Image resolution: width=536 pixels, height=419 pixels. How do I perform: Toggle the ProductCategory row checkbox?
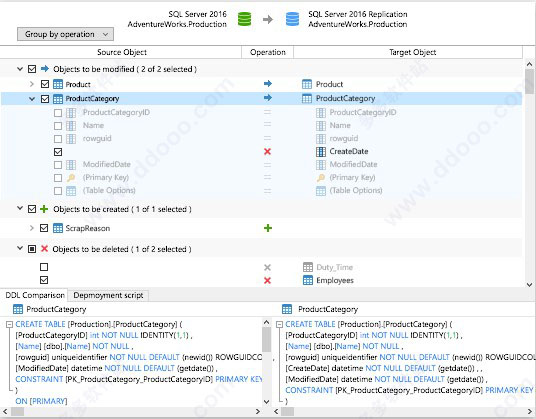coord(45,99)
